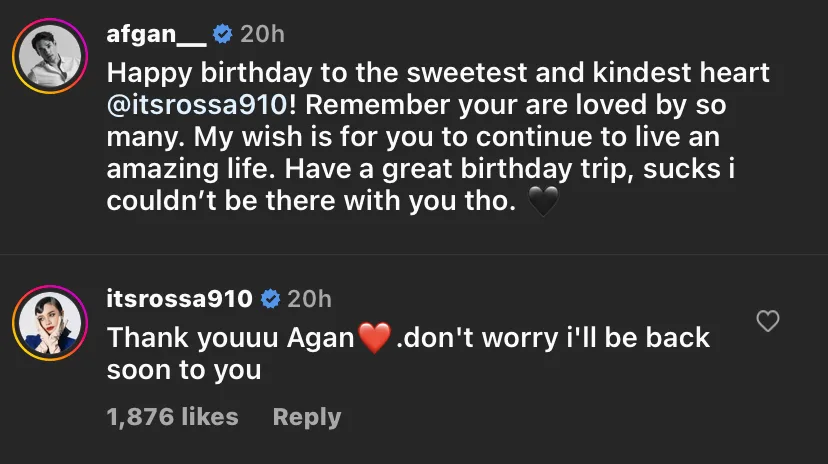Click "couldn't be there with you tho" line
The height and width of the screenshot is (464, 828).
coord(310,202)
